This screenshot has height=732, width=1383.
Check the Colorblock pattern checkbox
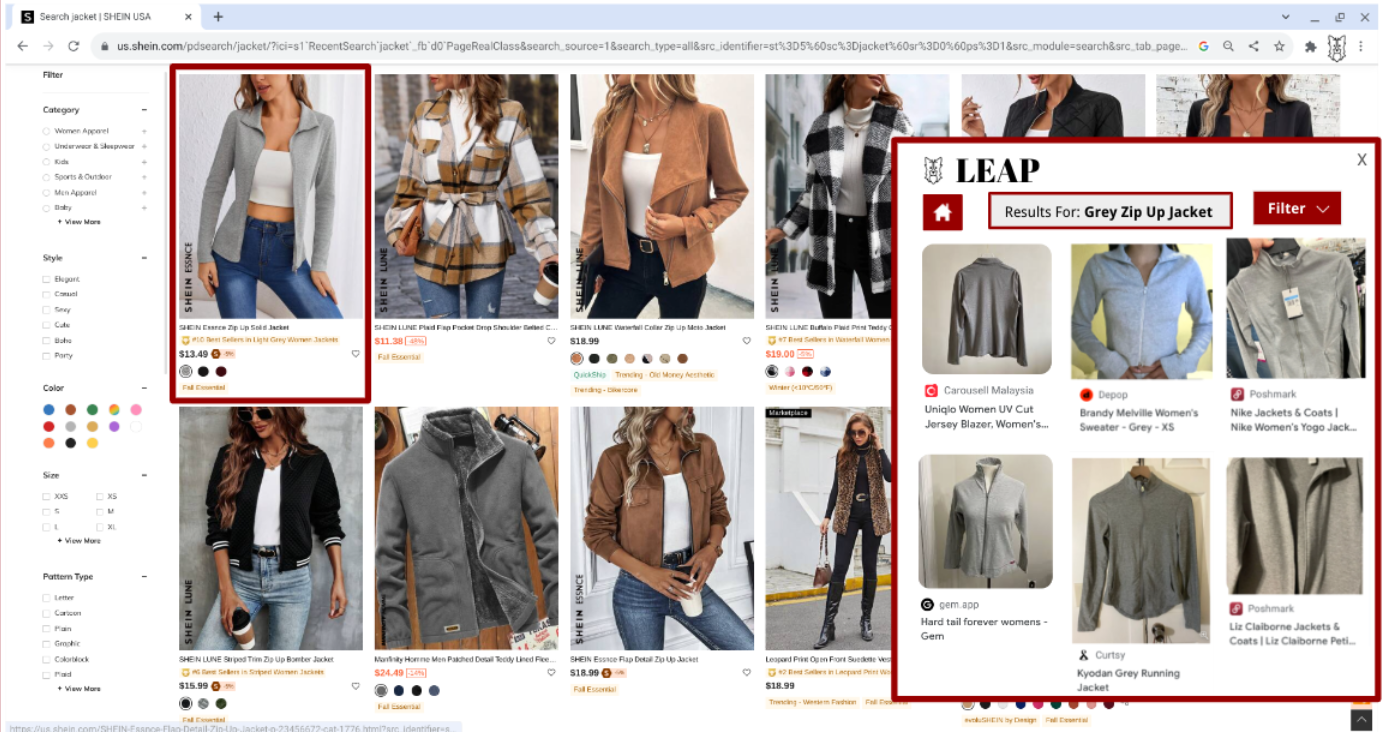click(x=46, y=659)
